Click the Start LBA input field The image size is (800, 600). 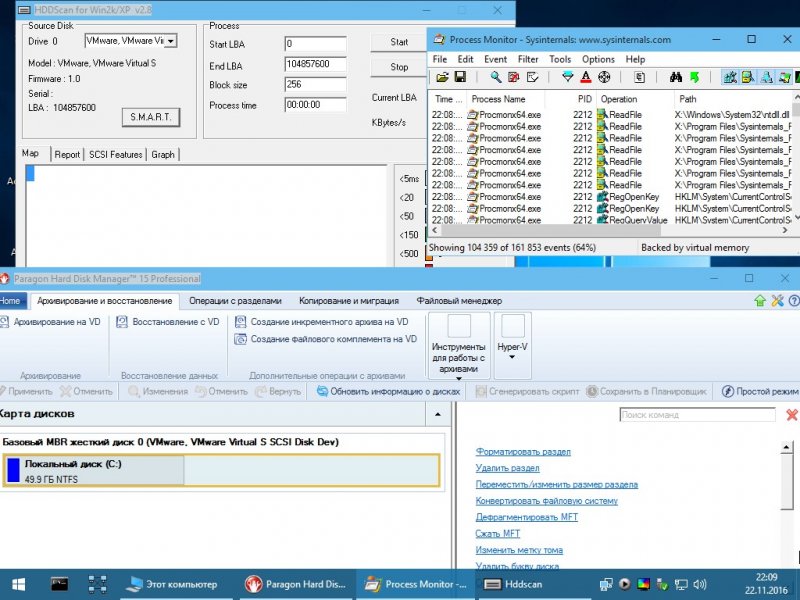click(315, 44)
